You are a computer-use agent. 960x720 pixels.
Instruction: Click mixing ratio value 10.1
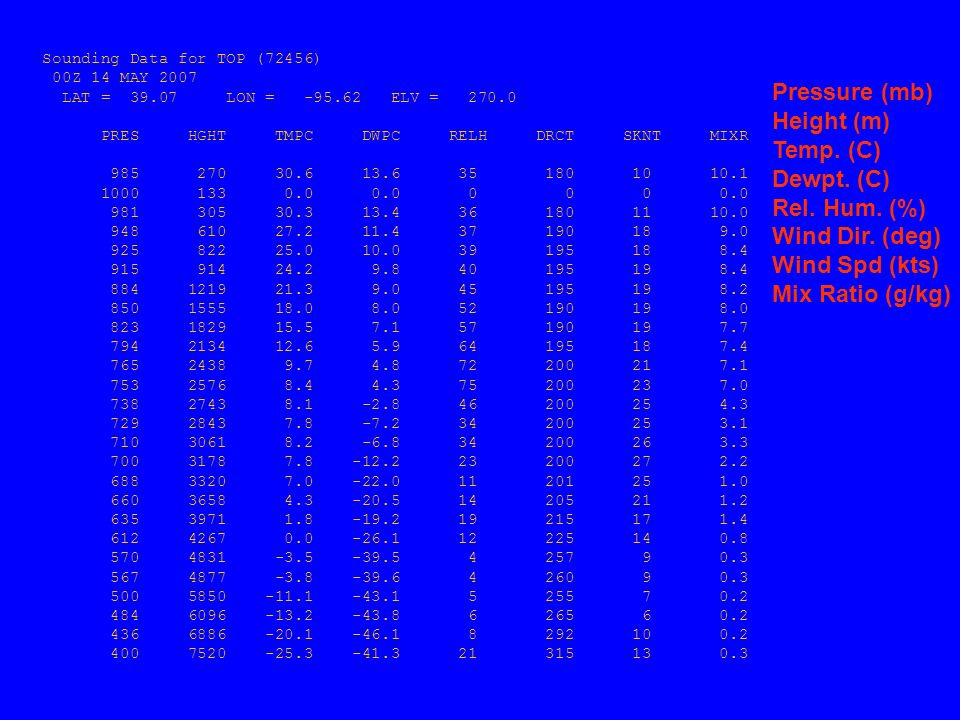tap(729, 174)
